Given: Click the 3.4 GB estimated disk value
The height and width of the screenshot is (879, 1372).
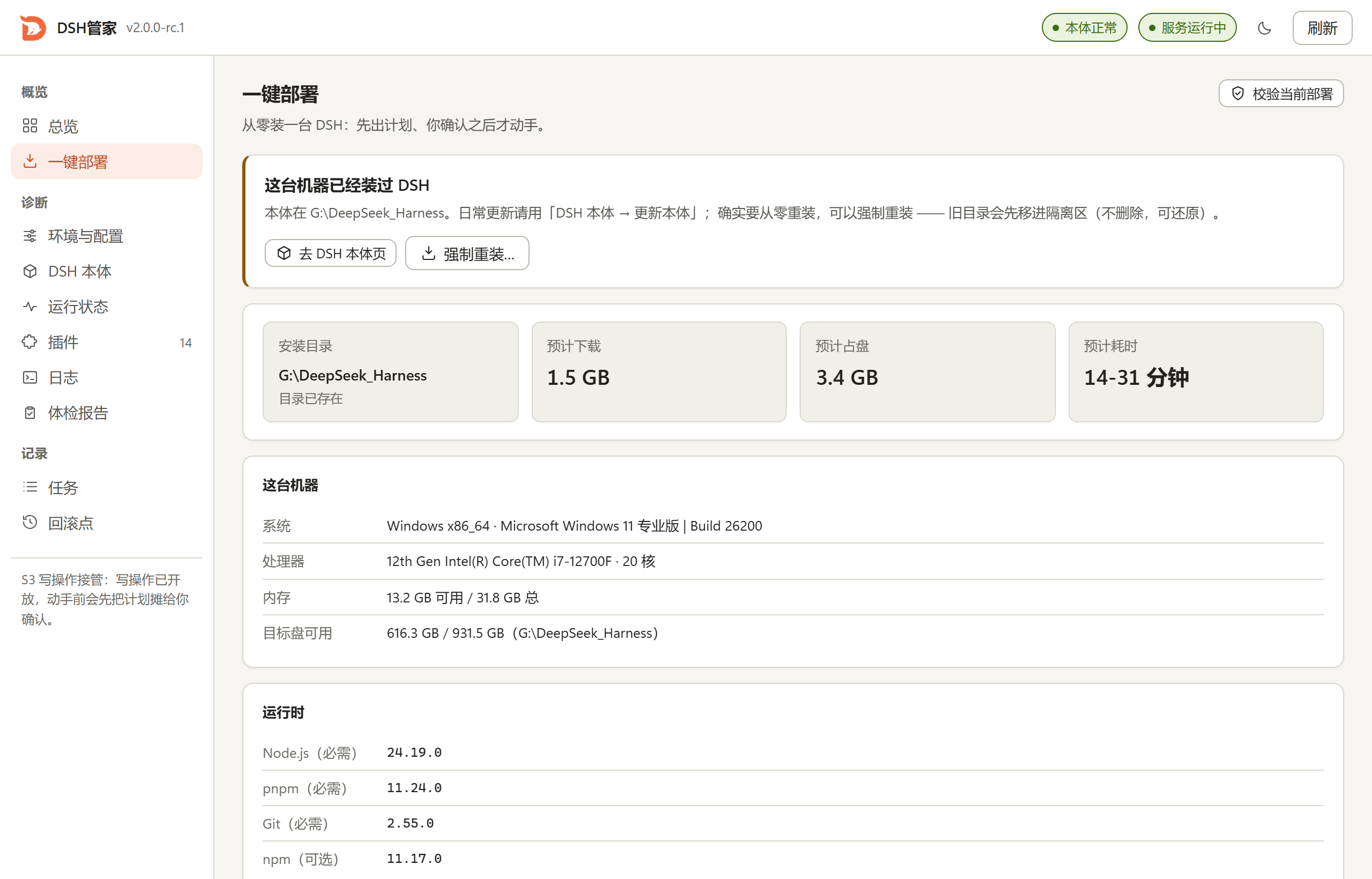Looking at the screenshot, I should [847, 378].
